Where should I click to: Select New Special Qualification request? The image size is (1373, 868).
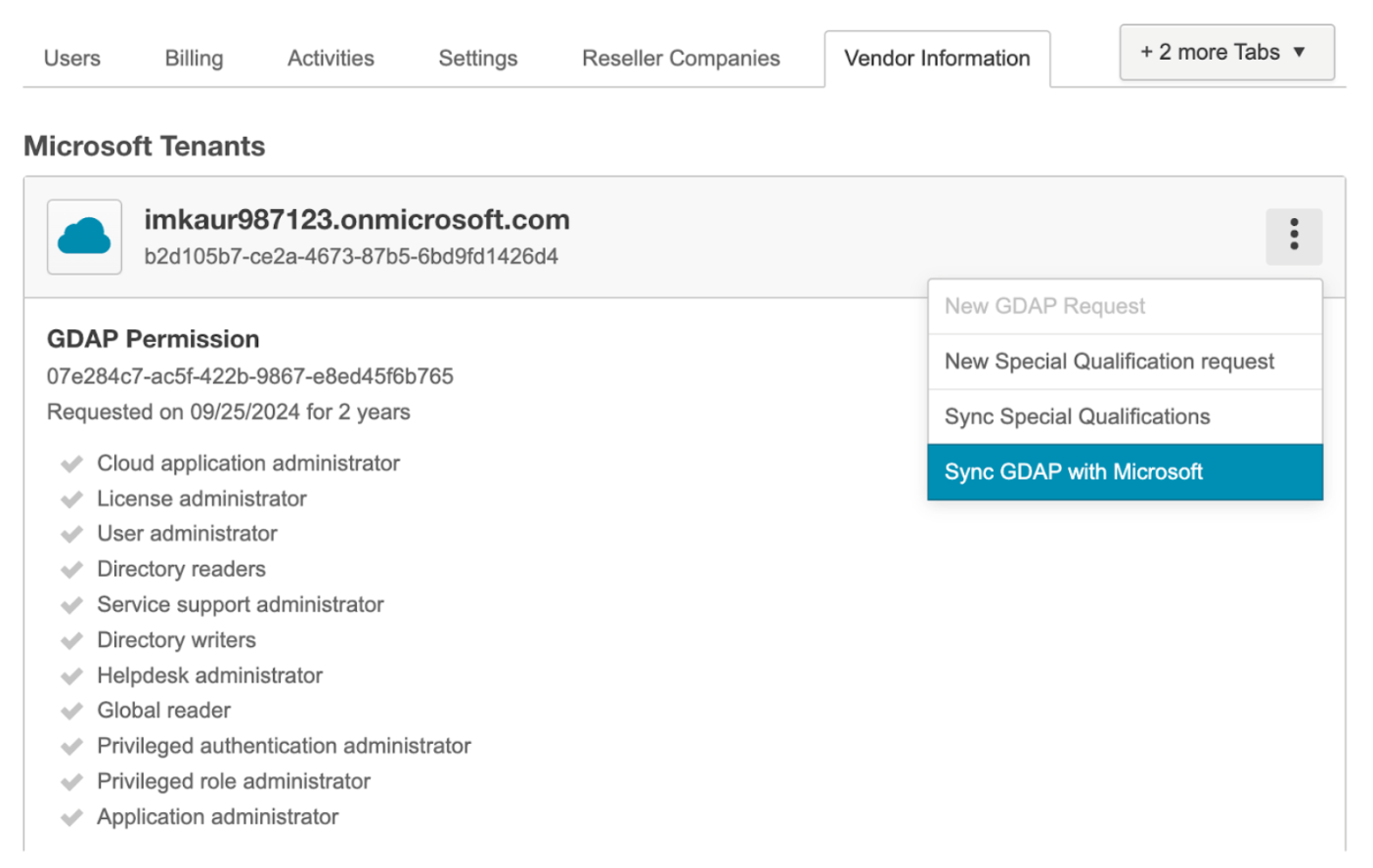[1124, 362]
